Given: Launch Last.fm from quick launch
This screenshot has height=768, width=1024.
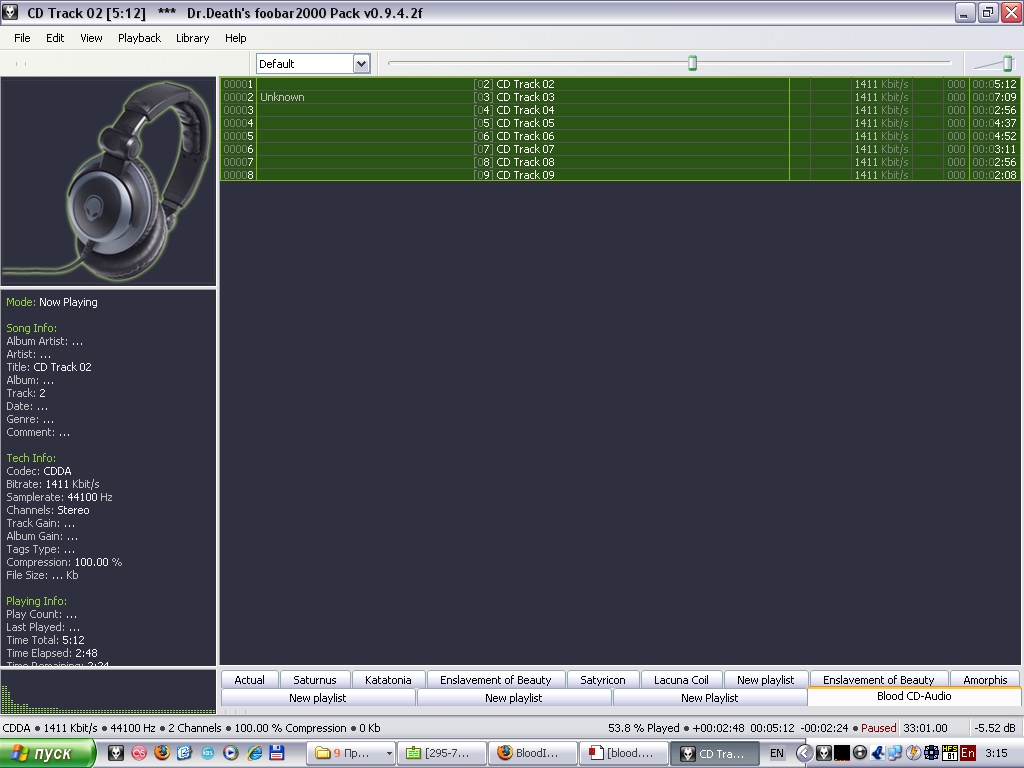Looking at the screenshot, I should 139,753.
